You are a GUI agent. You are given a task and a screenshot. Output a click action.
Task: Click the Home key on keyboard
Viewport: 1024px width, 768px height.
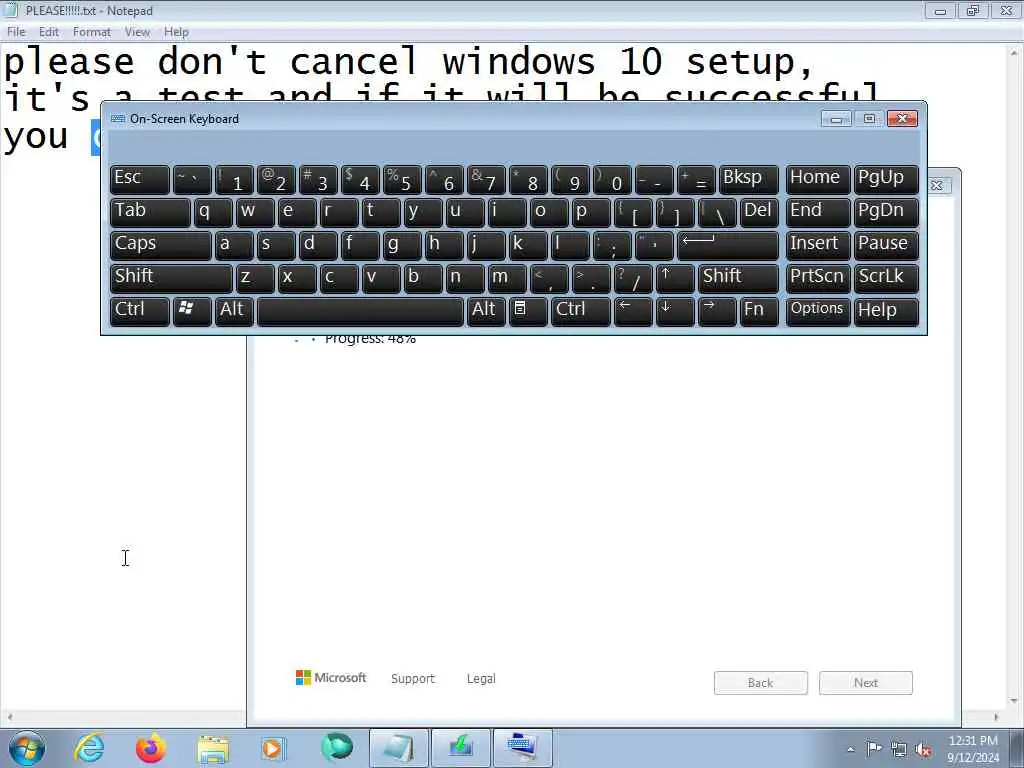[x=817, y=180]
